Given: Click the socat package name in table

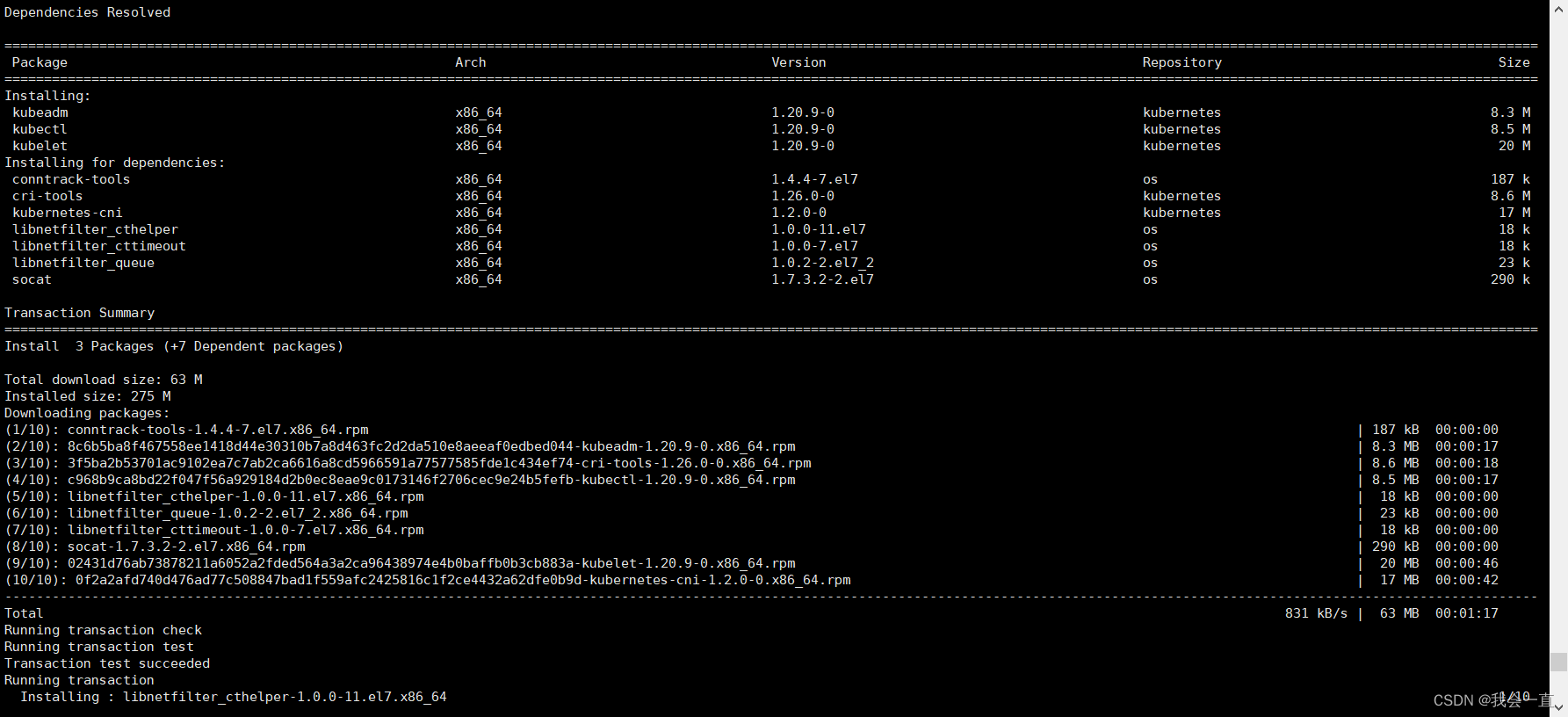Looking at the screenshot, I should [x=32, y=279].
